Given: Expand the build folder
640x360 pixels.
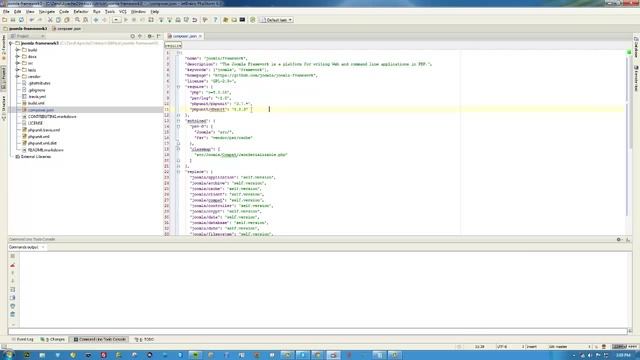Looking at the screenshot, I should click(18, 50).
